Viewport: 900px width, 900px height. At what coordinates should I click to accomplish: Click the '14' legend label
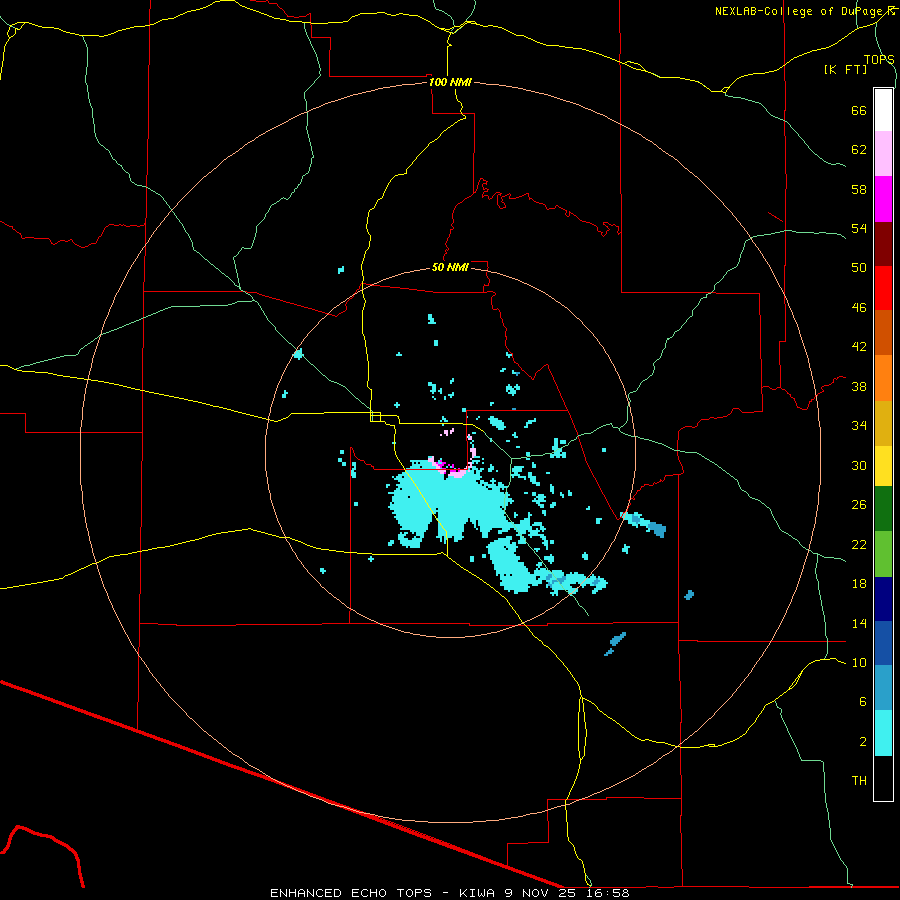tap(859, 623)
